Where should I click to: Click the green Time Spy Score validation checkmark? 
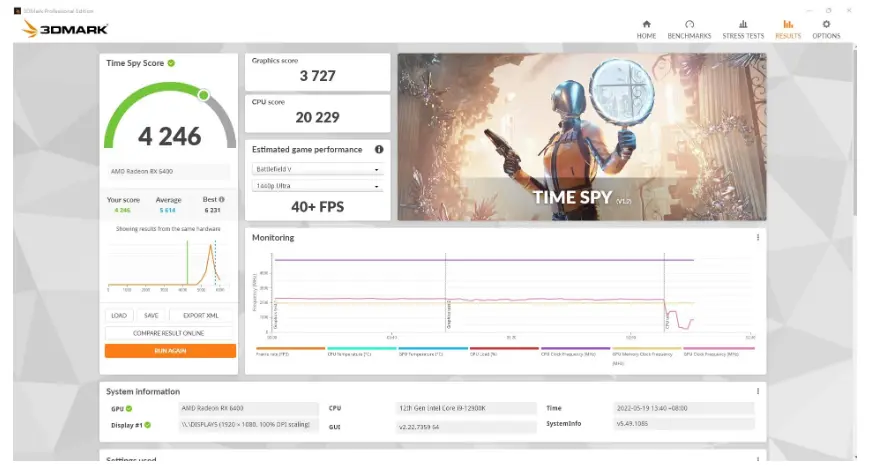[171, 63]
